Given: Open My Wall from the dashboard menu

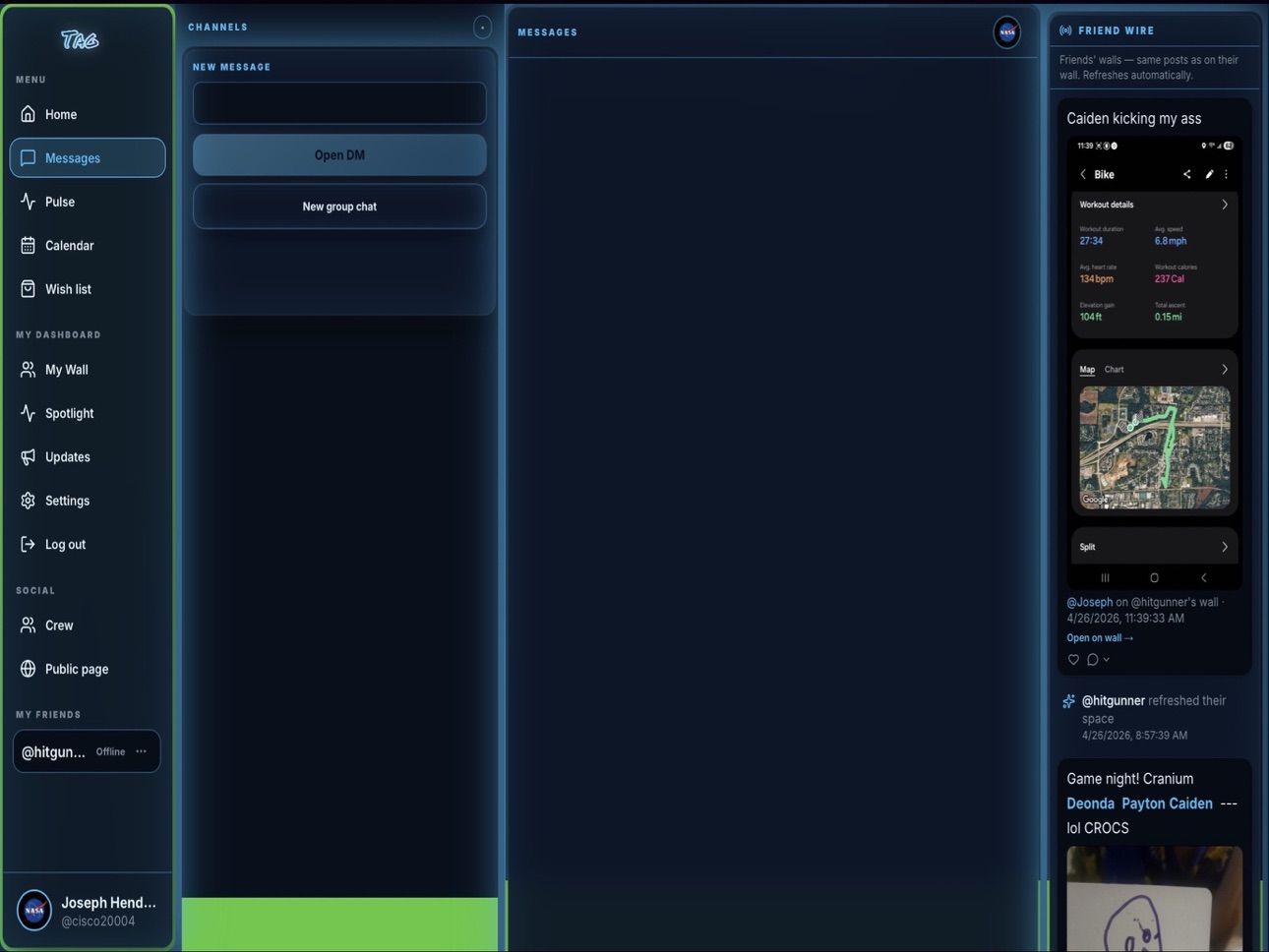Looking at the screenshot, I should (x=88, y=370).
